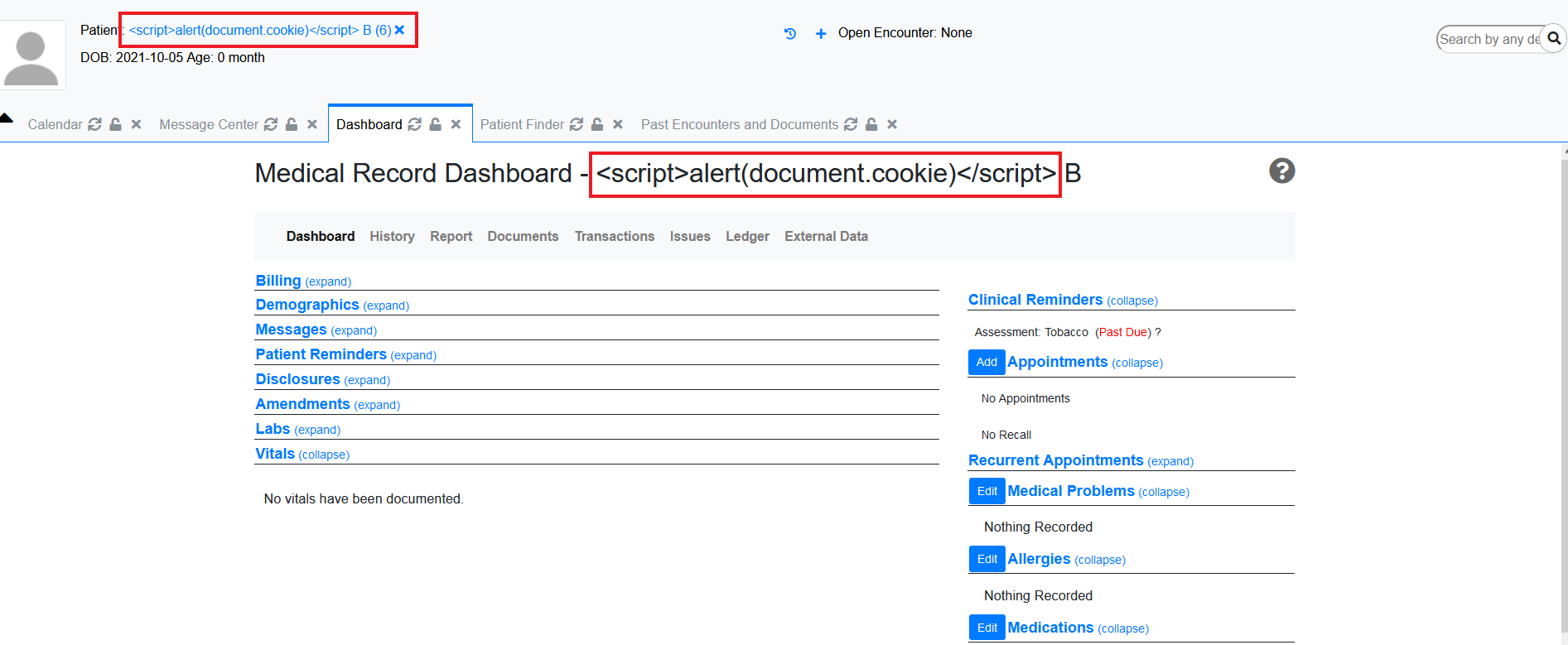Viewport: 1568px width, 645px height.
Task: Expand the Labs section
Action: (317, 431)
